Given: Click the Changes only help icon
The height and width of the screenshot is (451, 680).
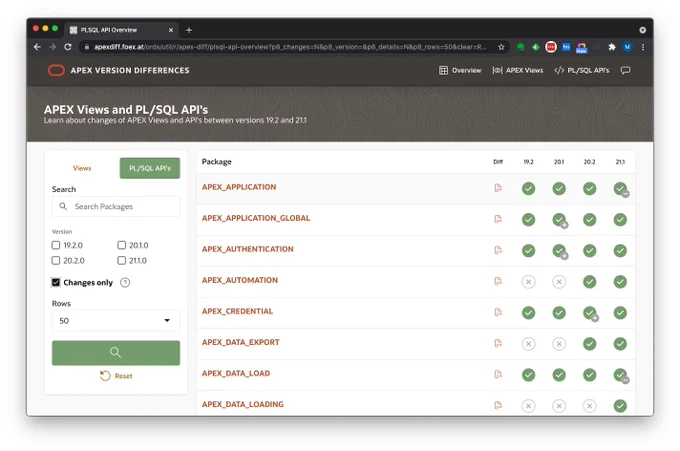Looking at the screenshot, I should (x=125, y=283).
